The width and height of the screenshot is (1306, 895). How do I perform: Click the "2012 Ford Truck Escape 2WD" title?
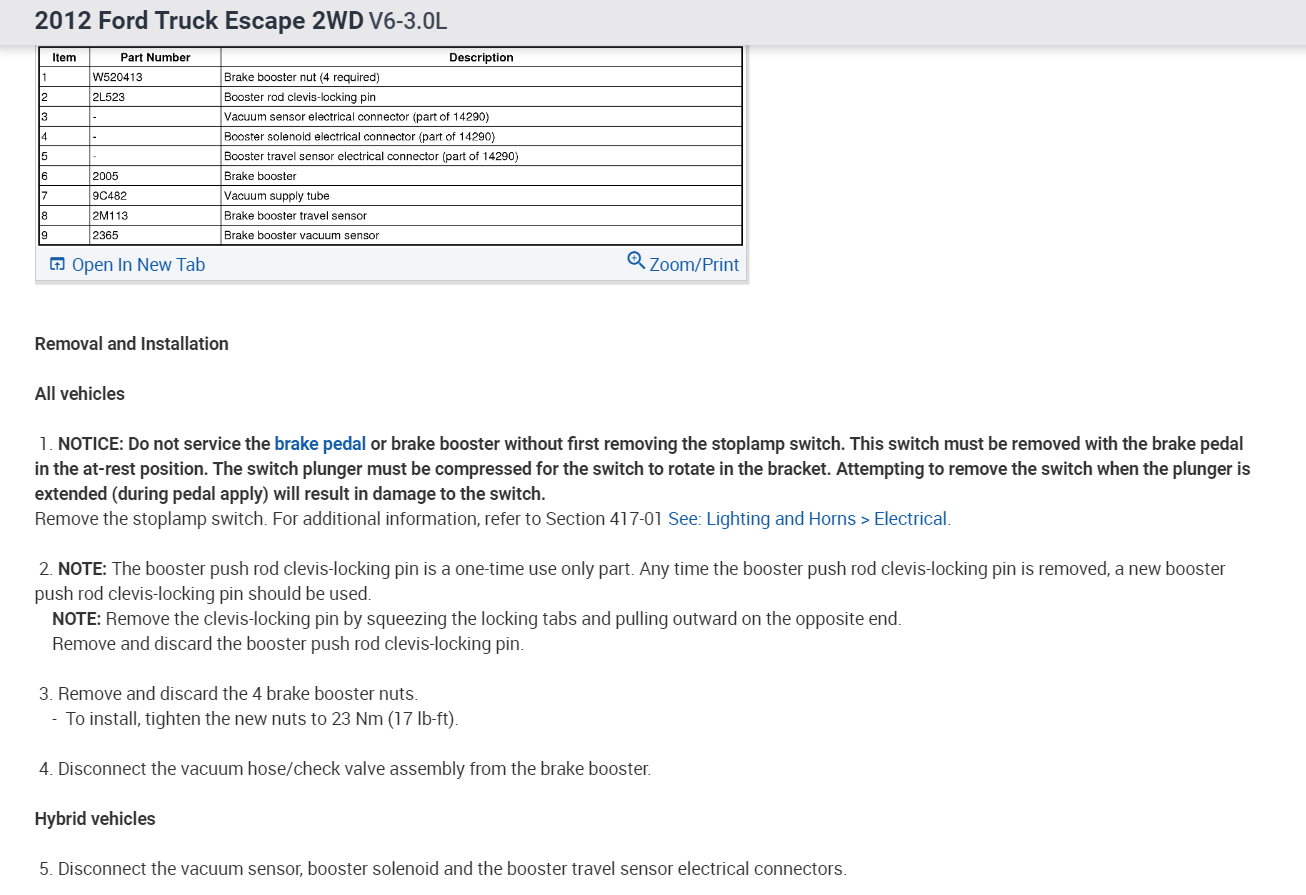[x=199, y=21]
